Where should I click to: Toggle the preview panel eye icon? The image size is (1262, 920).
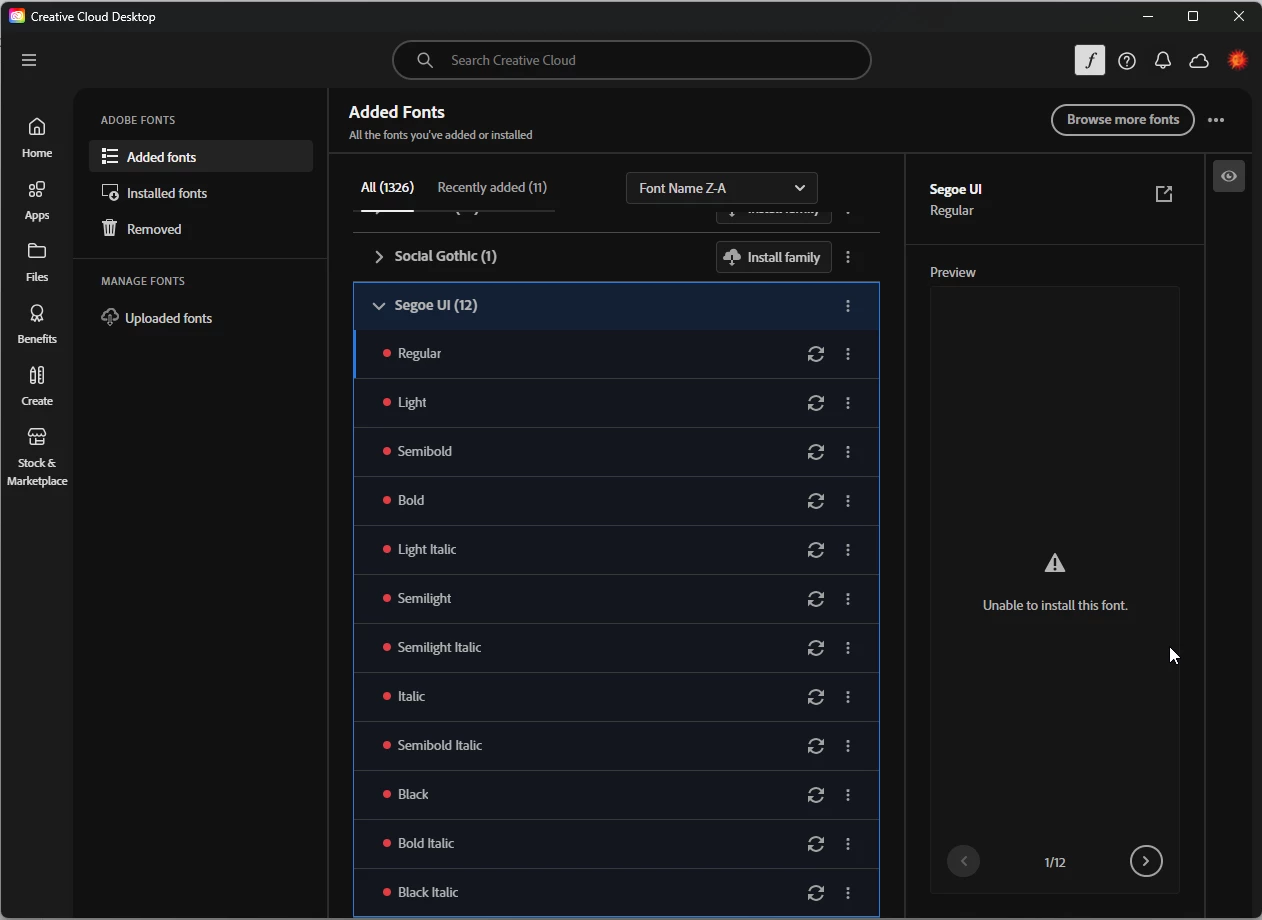(x=1229, y=176)
